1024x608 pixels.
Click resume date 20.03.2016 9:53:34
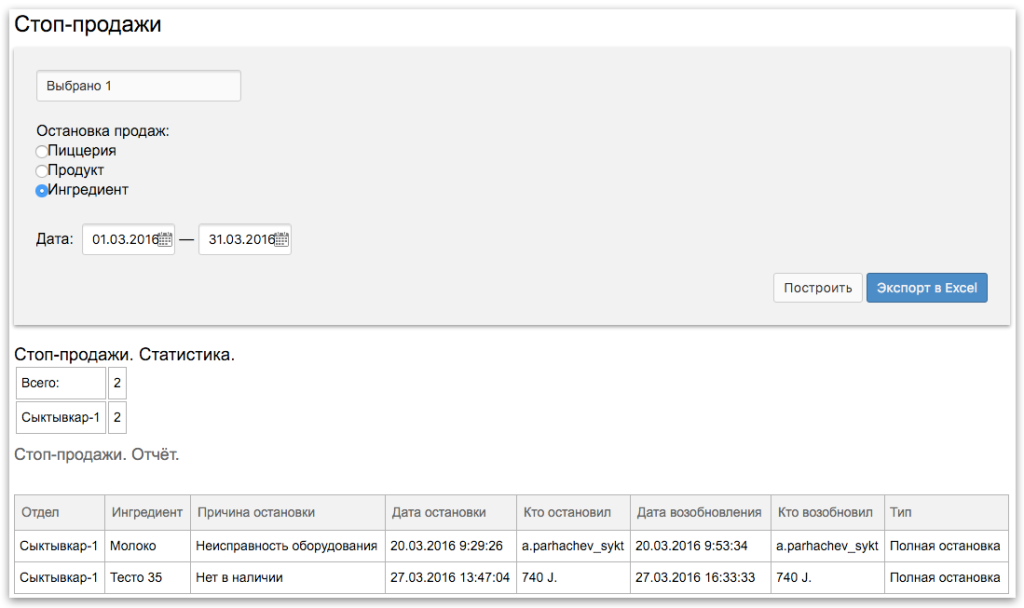pyautogui.click(x=701, y=546)
